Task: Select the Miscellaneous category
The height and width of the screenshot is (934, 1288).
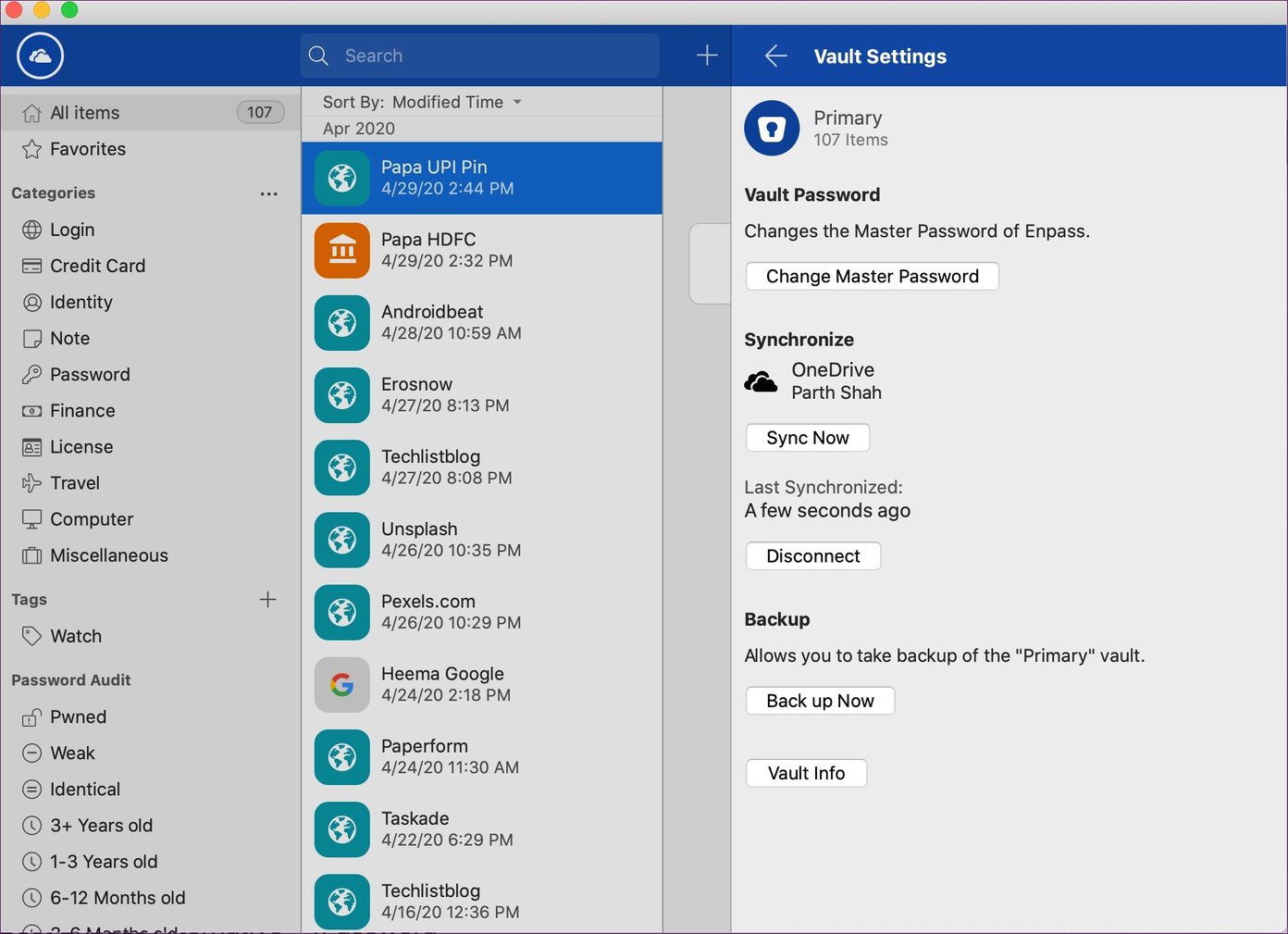Action: (150, 555)
